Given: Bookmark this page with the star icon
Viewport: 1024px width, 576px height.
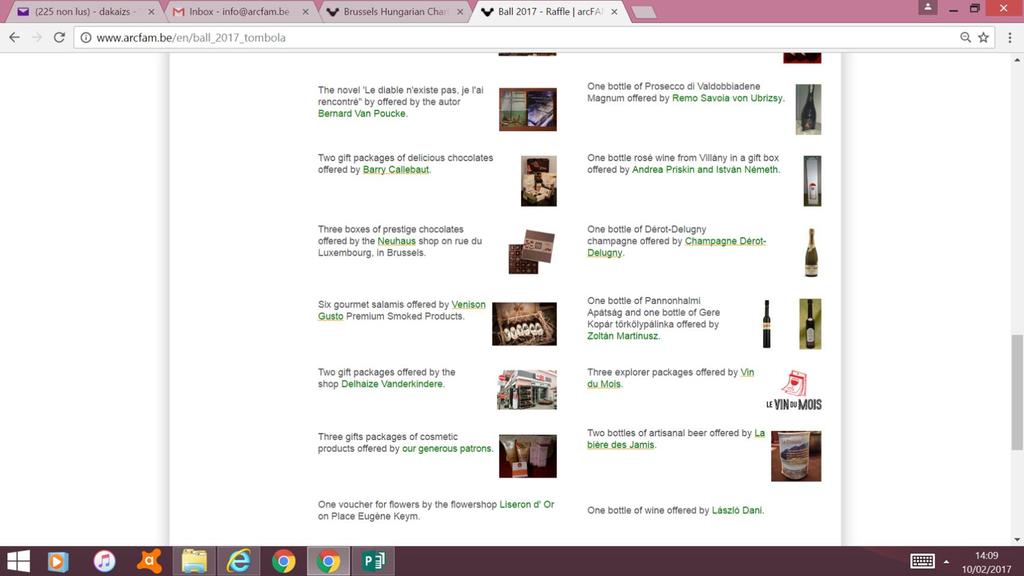Looking at the screenshot, I should [984, 37].
